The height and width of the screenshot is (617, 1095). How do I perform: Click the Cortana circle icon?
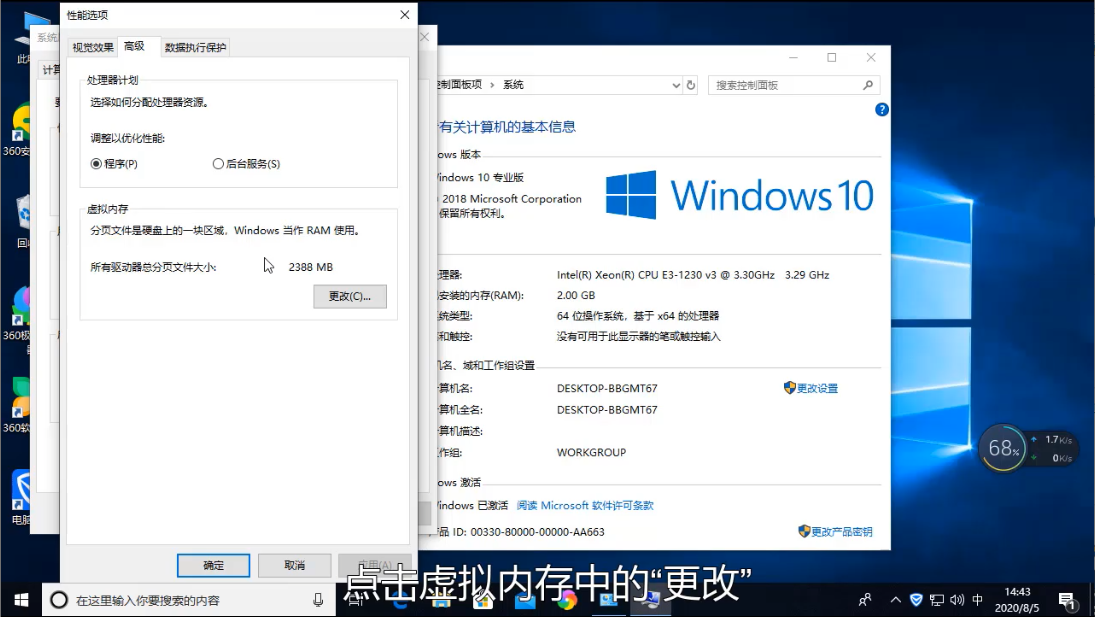tap(59, 600)
